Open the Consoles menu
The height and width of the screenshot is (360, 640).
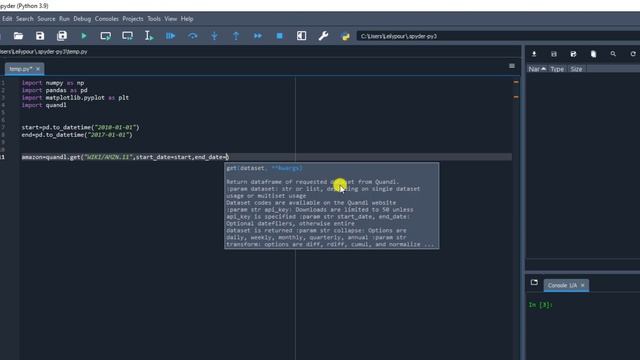coord(107,19)
